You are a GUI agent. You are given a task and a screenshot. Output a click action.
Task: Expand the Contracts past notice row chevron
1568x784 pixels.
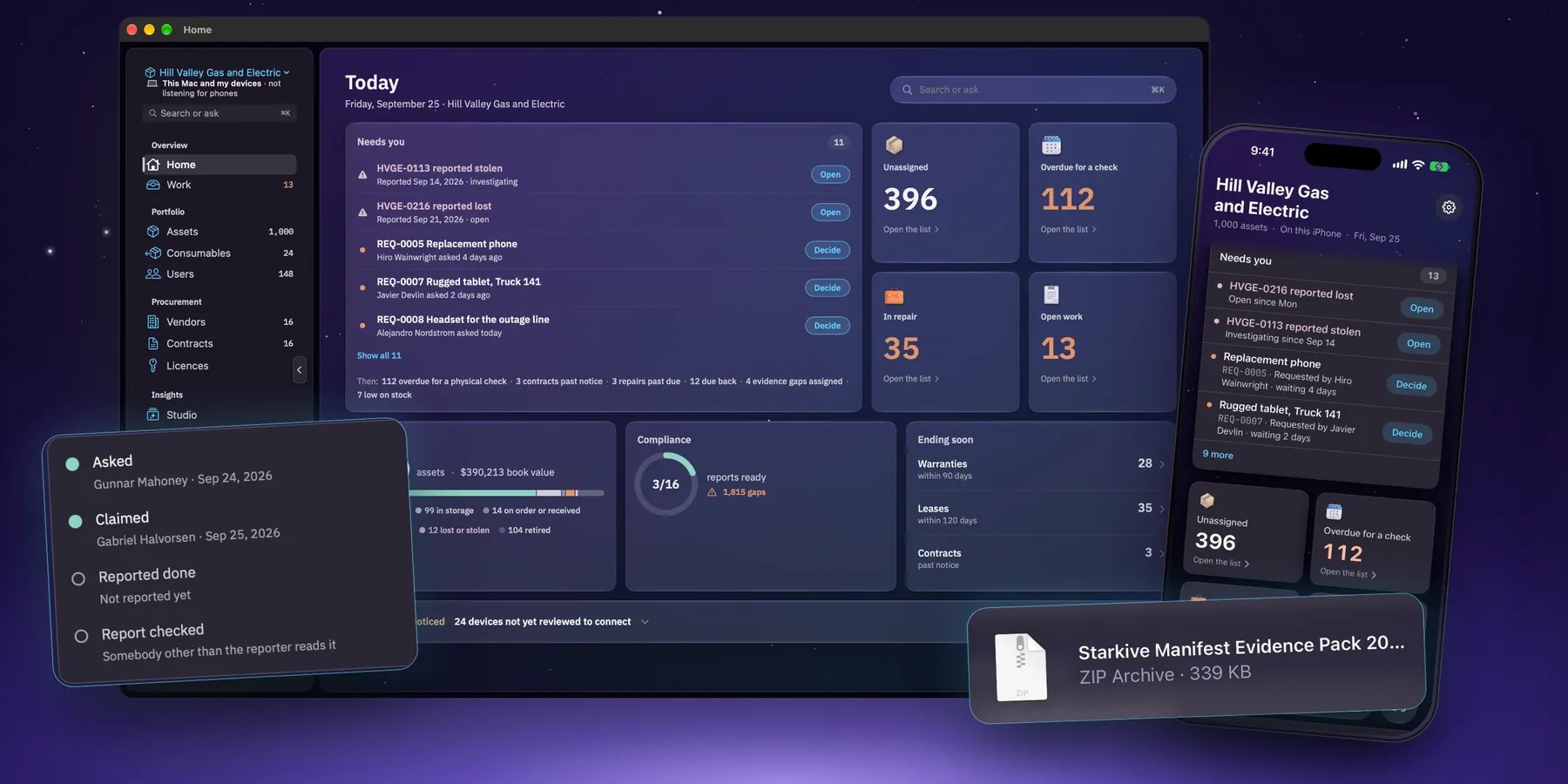pos(1162,553)
